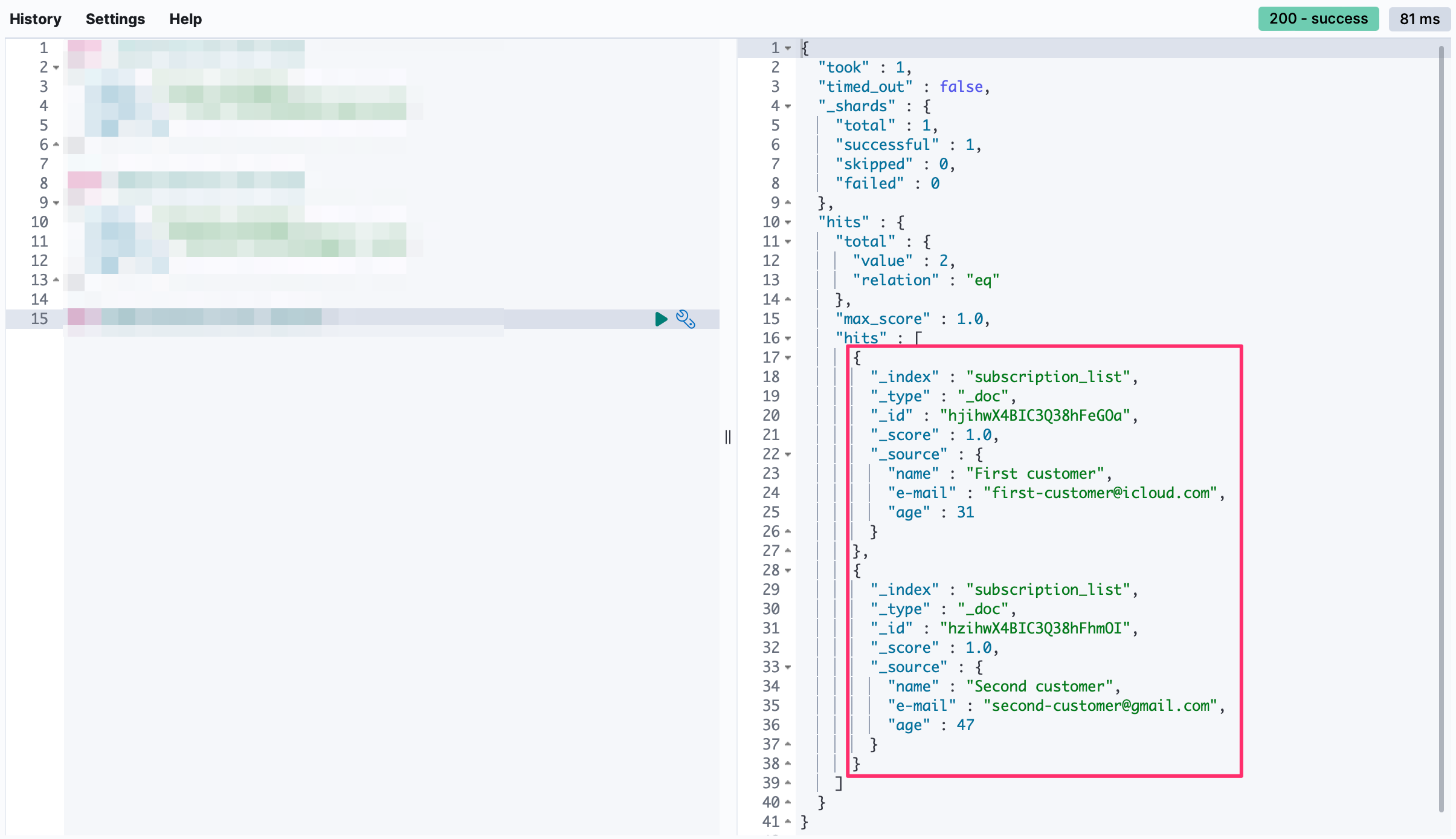
Task: Fold the "total" object at output line 11
Action: click(x=788, y=242)
